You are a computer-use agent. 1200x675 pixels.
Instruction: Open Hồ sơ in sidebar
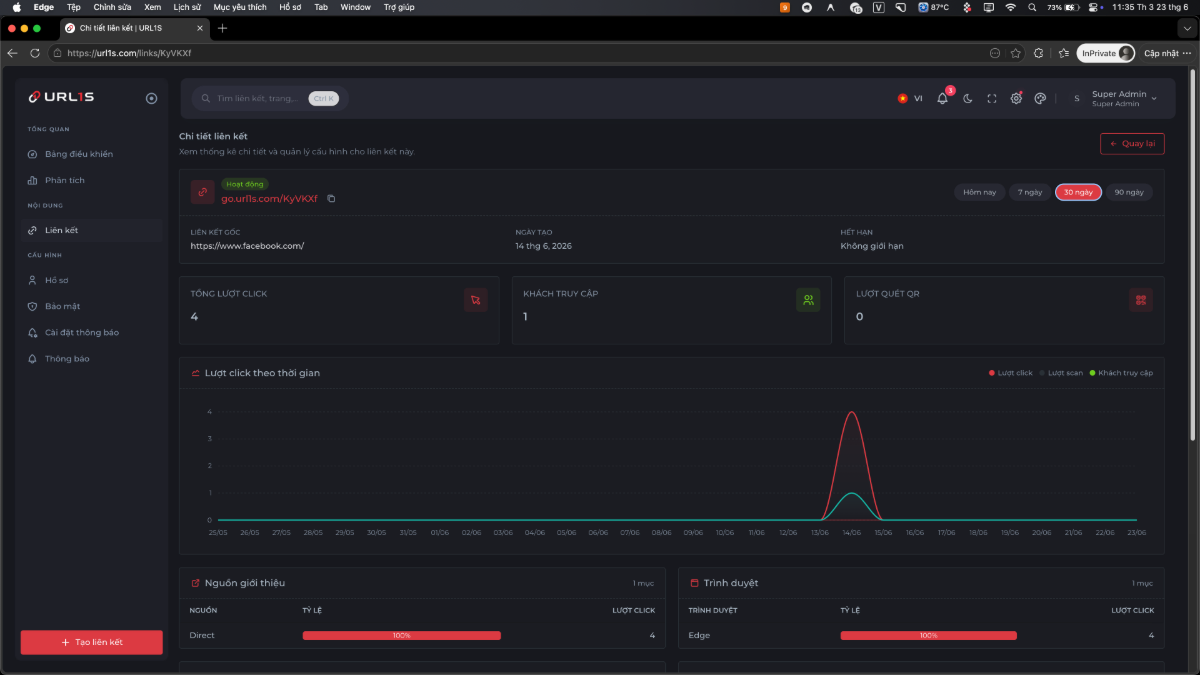(x=92, y=280)
